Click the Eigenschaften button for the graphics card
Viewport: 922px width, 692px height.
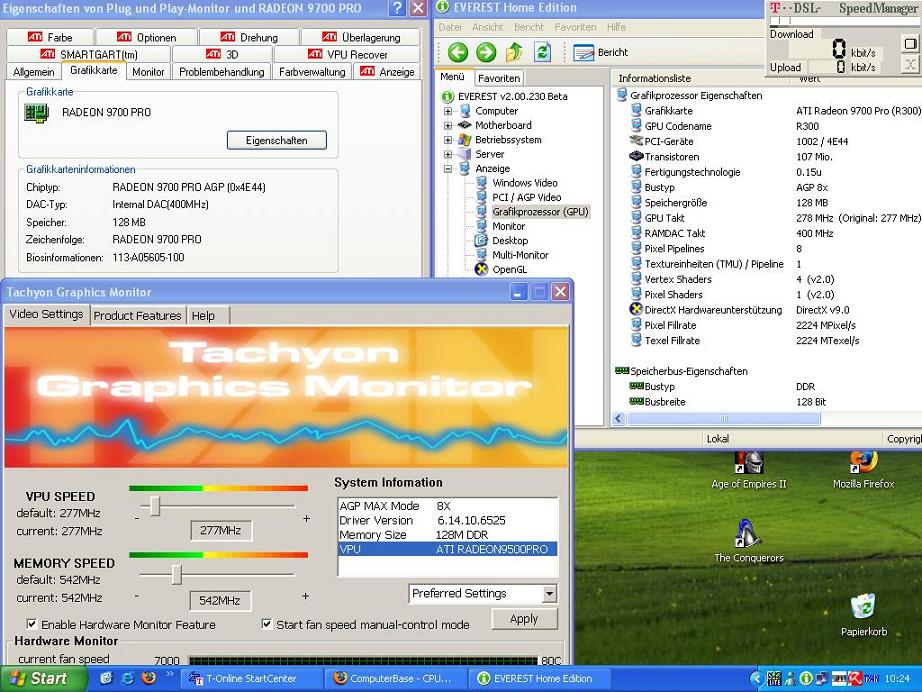pyautogui.click(x=276, y=141)
